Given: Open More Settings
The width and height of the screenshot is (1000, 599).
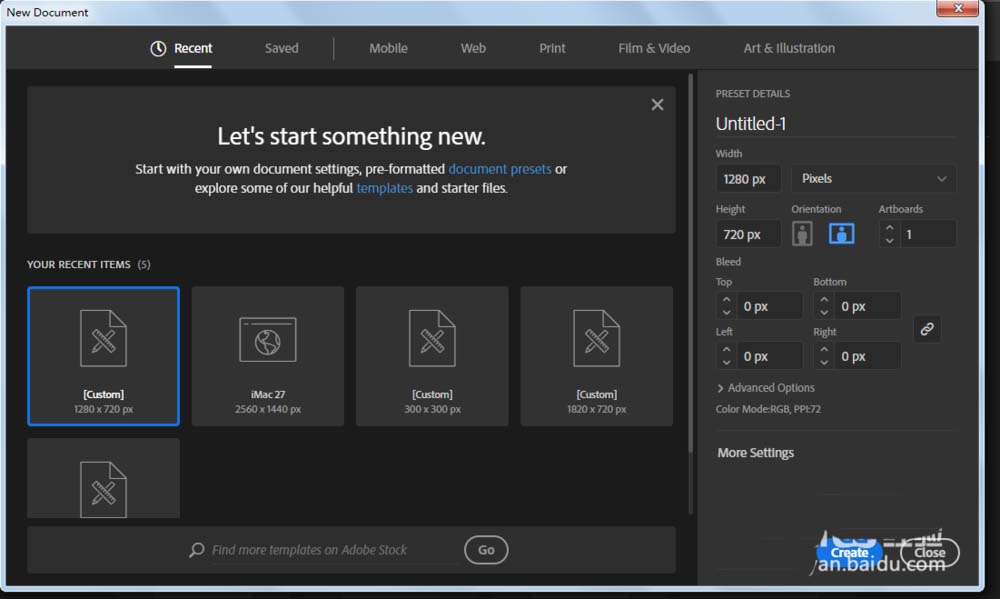Looking at the screenshot, I should tap(755, 453).
